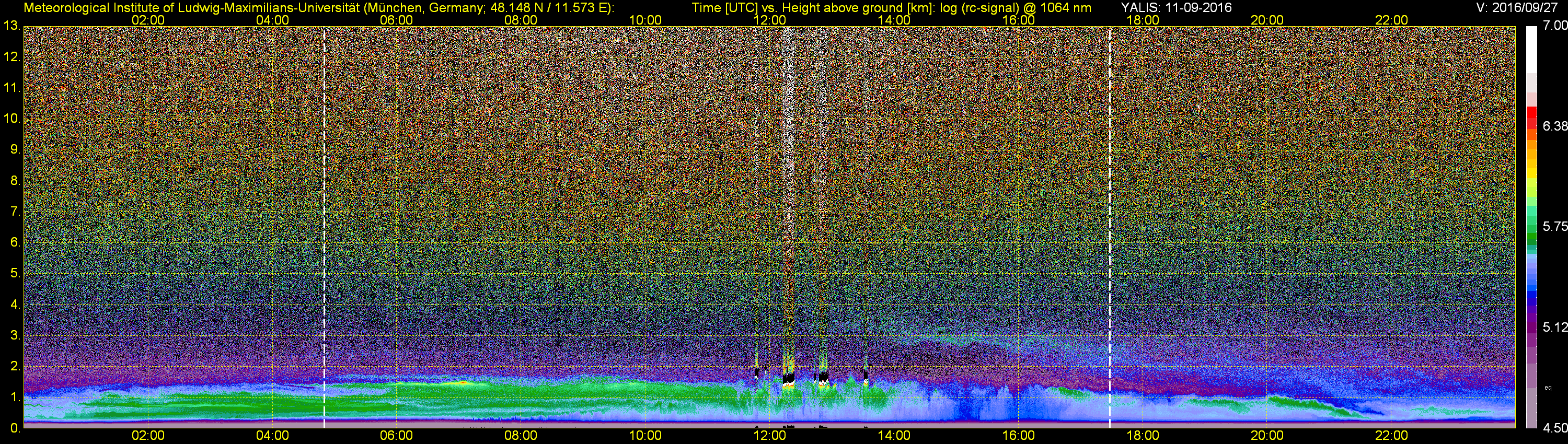This screenshot has height=444, width=1568.
Task: Click the 0 km height axis label
Action: [15, 428]
